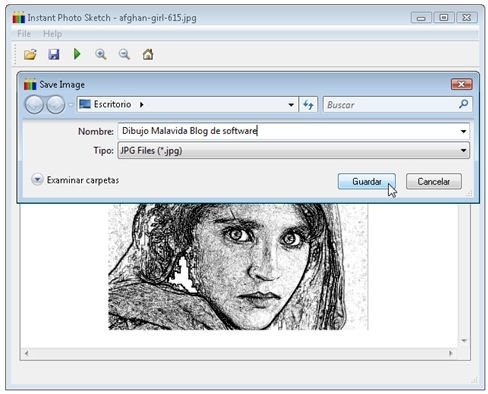Screen dimensions: 488x394
Task: Click the horizontal scrollbar right arrow
Action: (451, 353)
